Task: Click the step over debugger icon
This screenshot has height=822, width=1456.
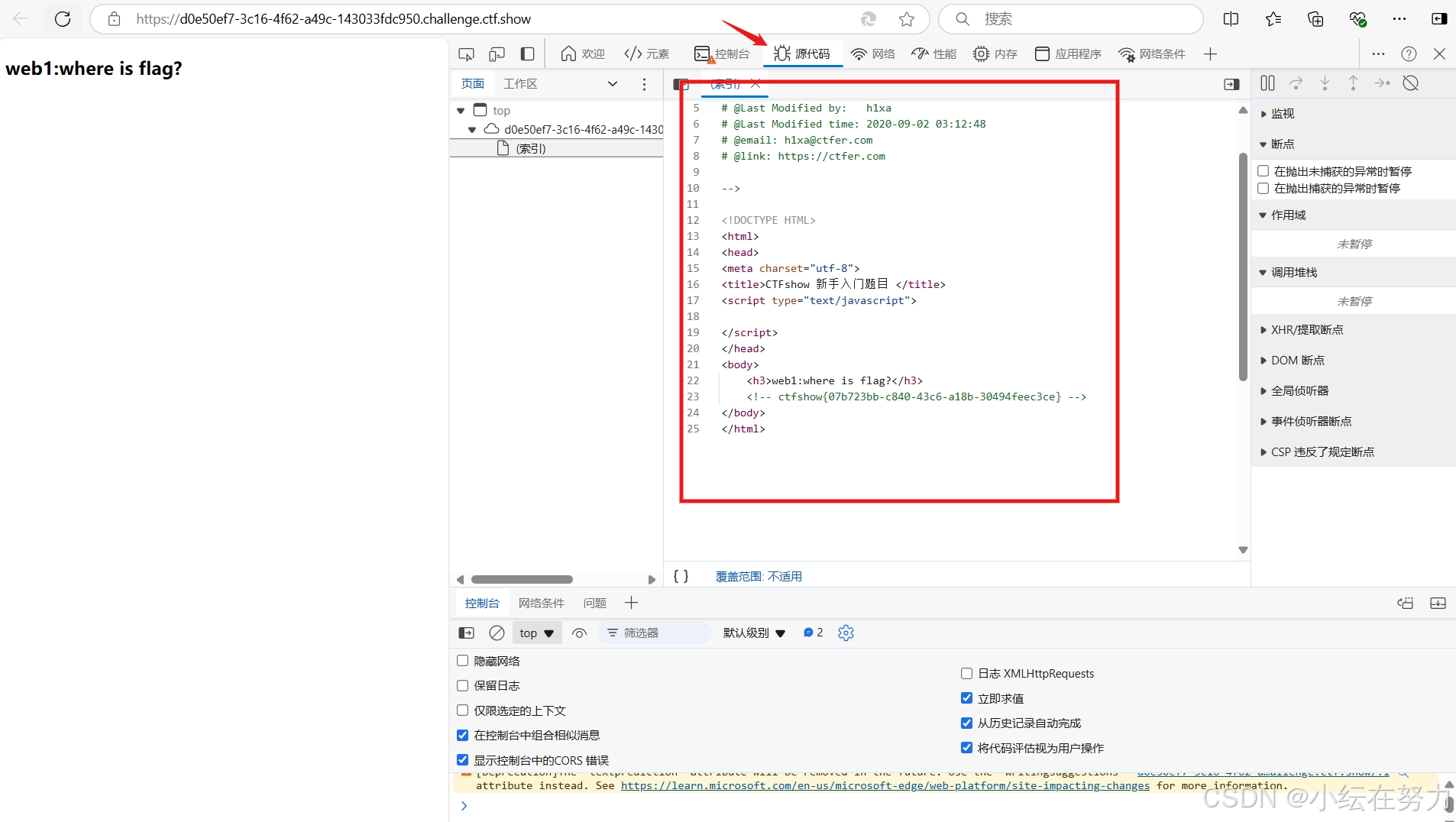Action: (1296, 83)
